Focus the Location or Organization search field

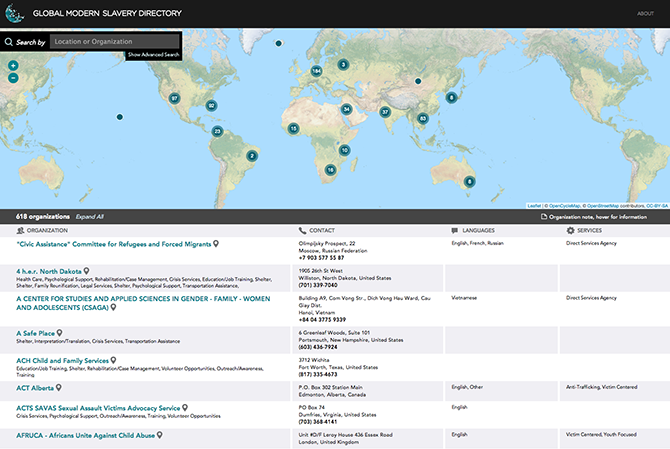(115, 42)
